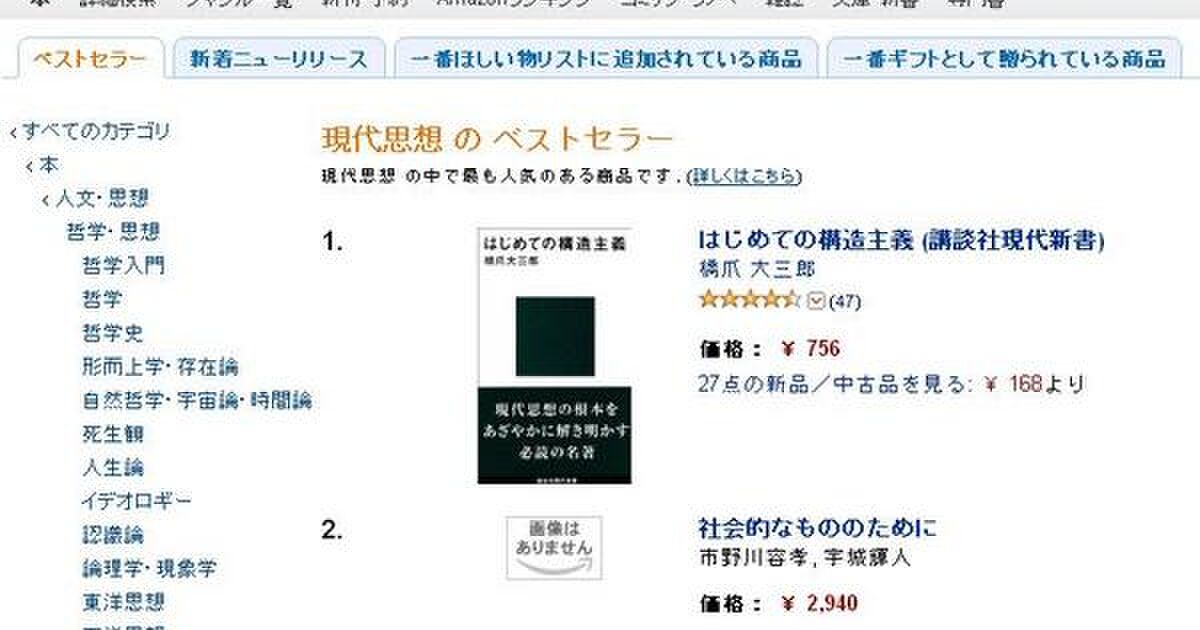1200x630 pixels.
Task: Switch to the 新着ニューリリース tab
Action: [x=279, y=58]
